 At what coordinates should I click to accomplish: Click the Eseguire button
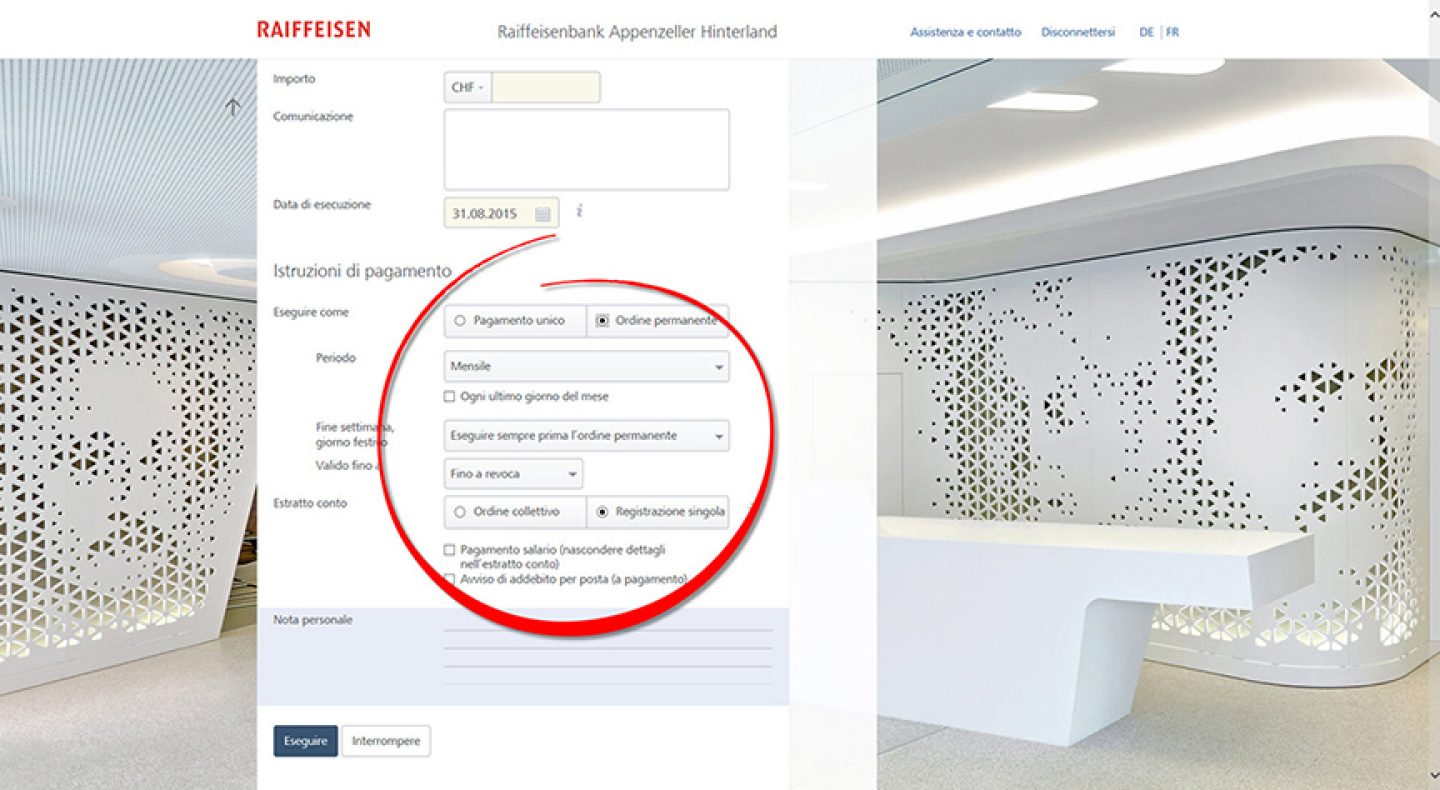[x=306, y=741]
